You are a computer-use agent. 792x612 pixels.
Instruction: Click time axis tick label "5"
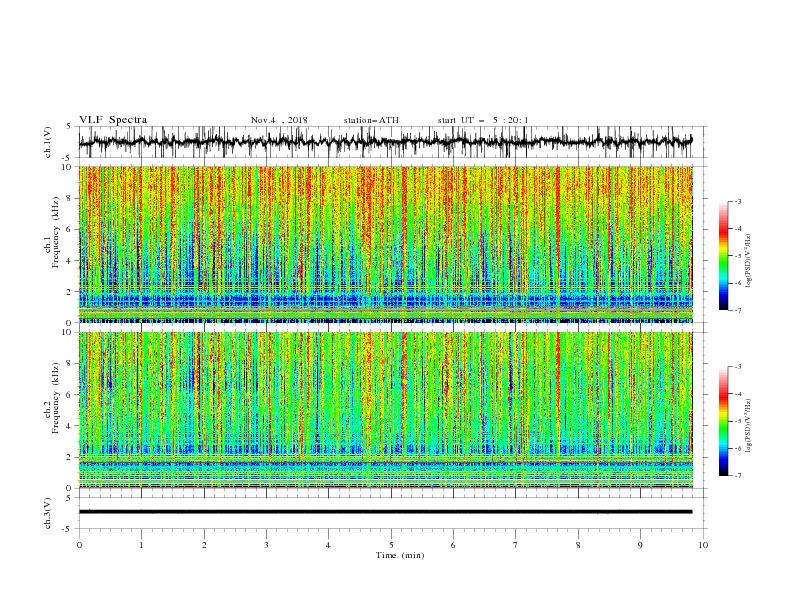coord(391,545)
